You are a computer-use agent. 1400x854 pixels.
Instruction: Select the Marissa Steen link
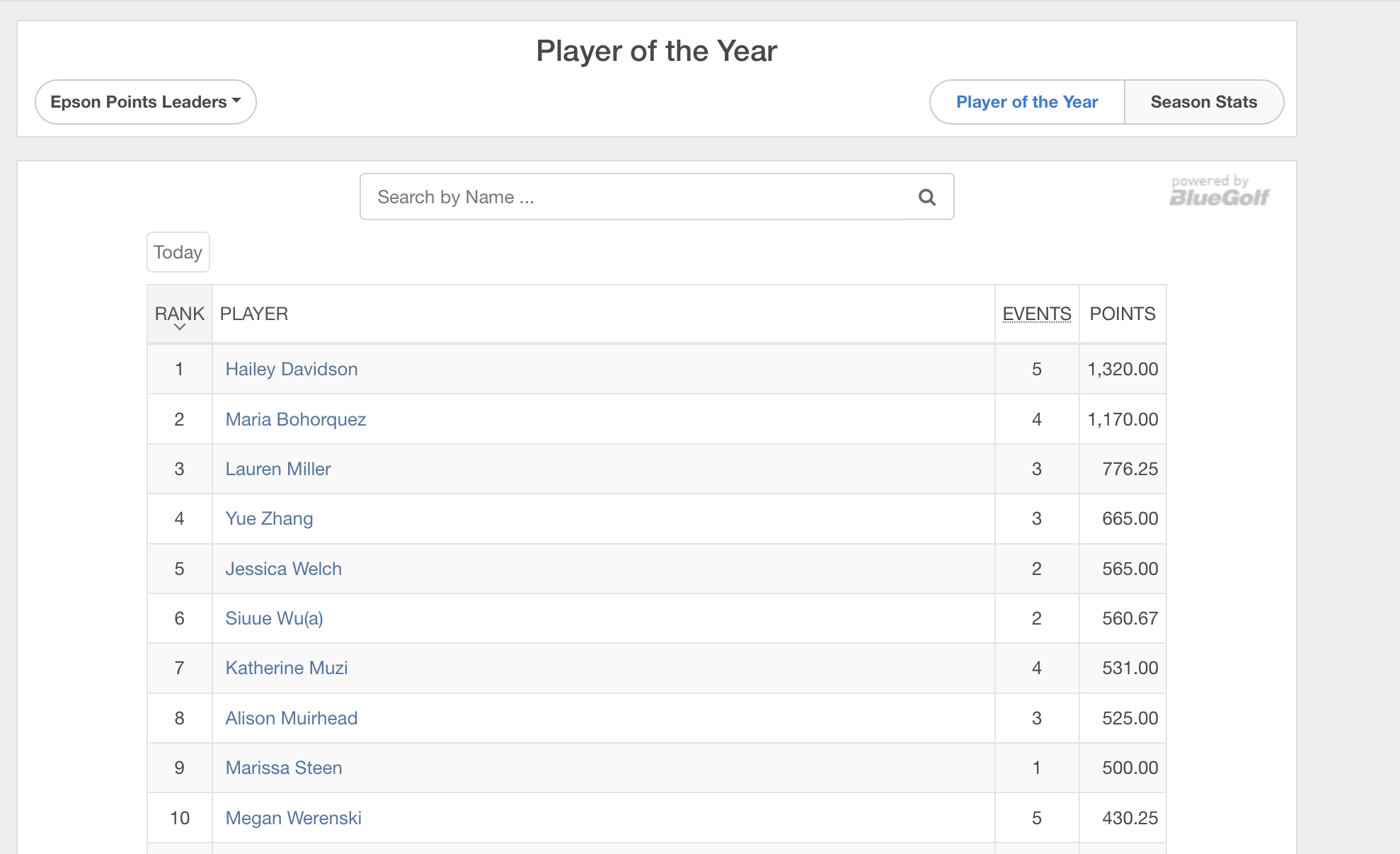(x=284, y=768)
